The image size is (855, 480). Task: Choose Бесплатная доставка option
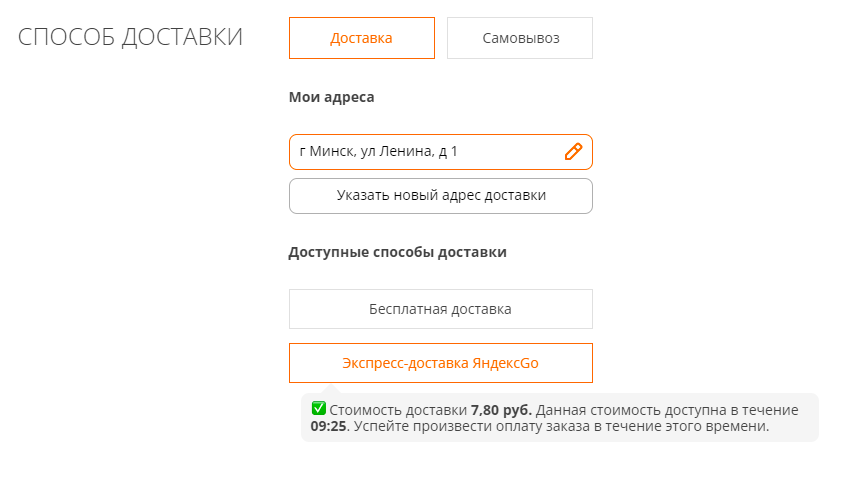point(440,309)
